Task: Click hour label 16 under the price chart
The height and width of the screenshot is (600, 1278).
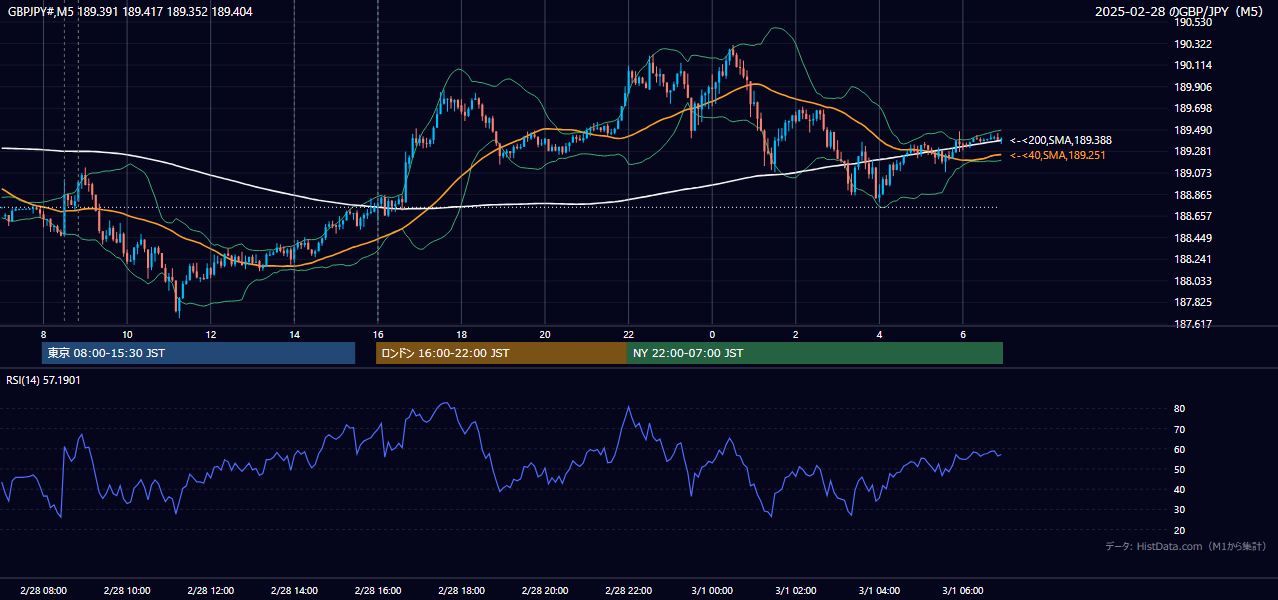Action: [x=377, y=335]
